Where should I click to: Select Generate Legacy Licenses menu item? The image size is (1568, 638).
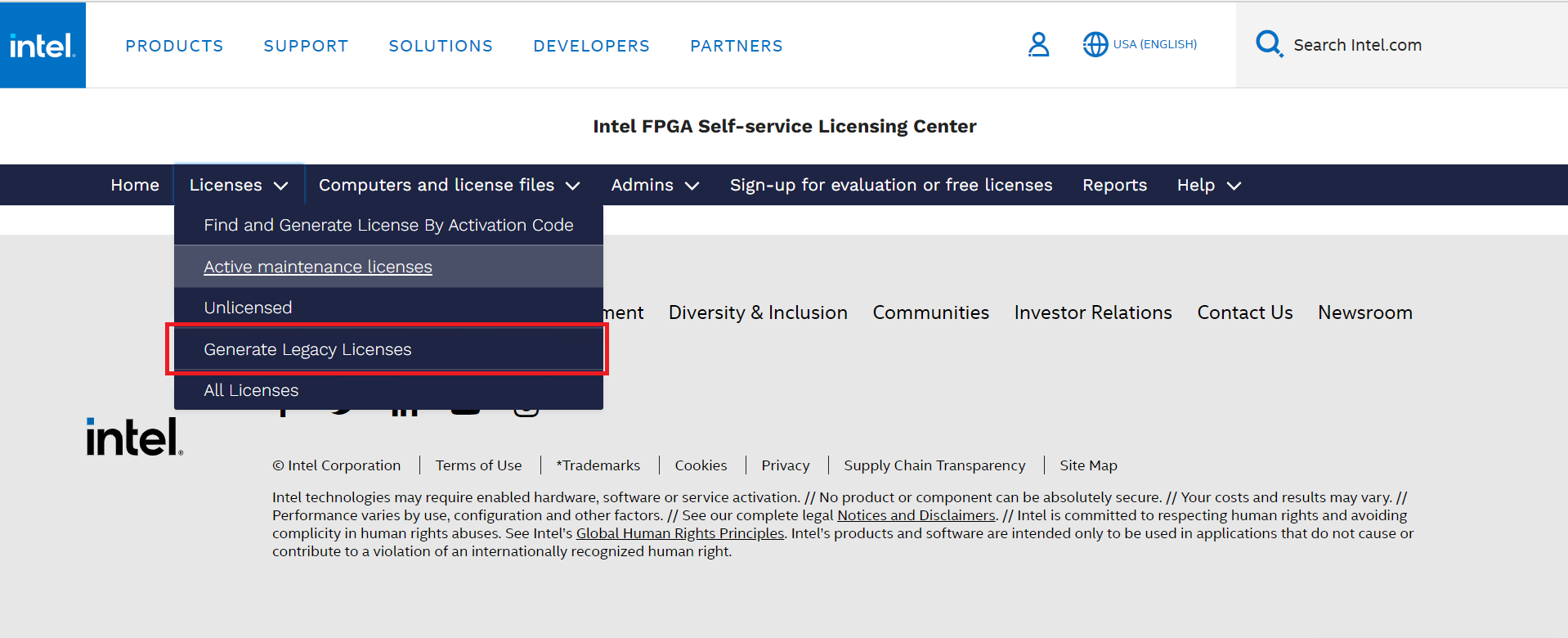tap(307, 349)
